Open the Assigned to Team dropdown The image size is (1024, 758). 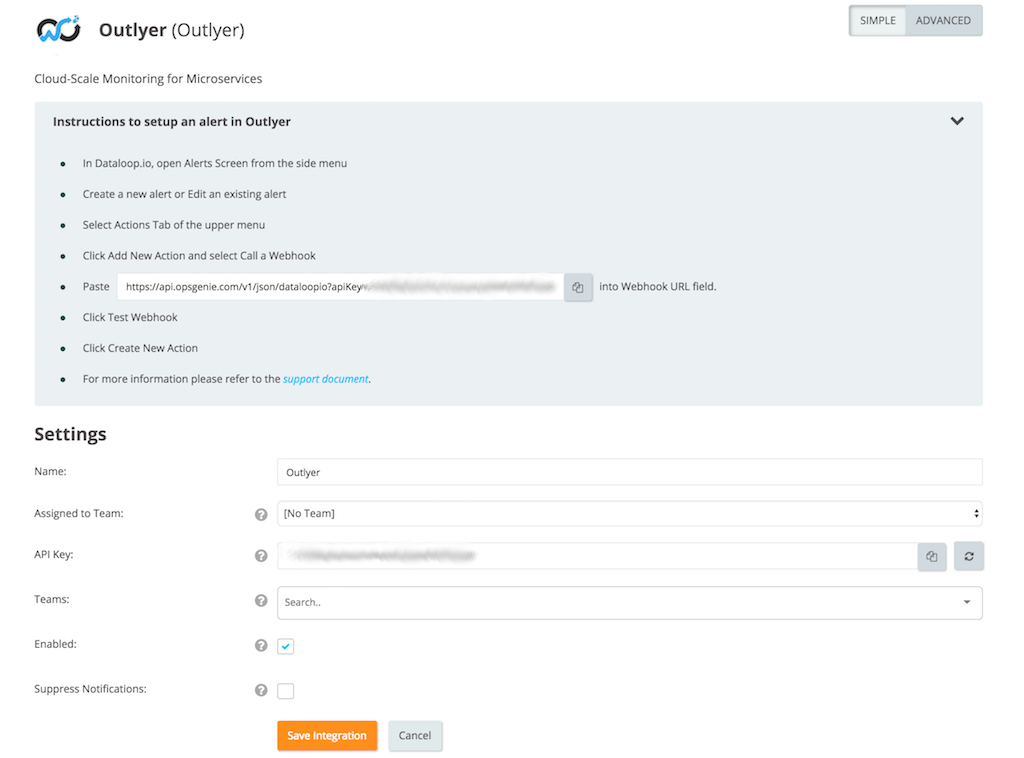630,514
